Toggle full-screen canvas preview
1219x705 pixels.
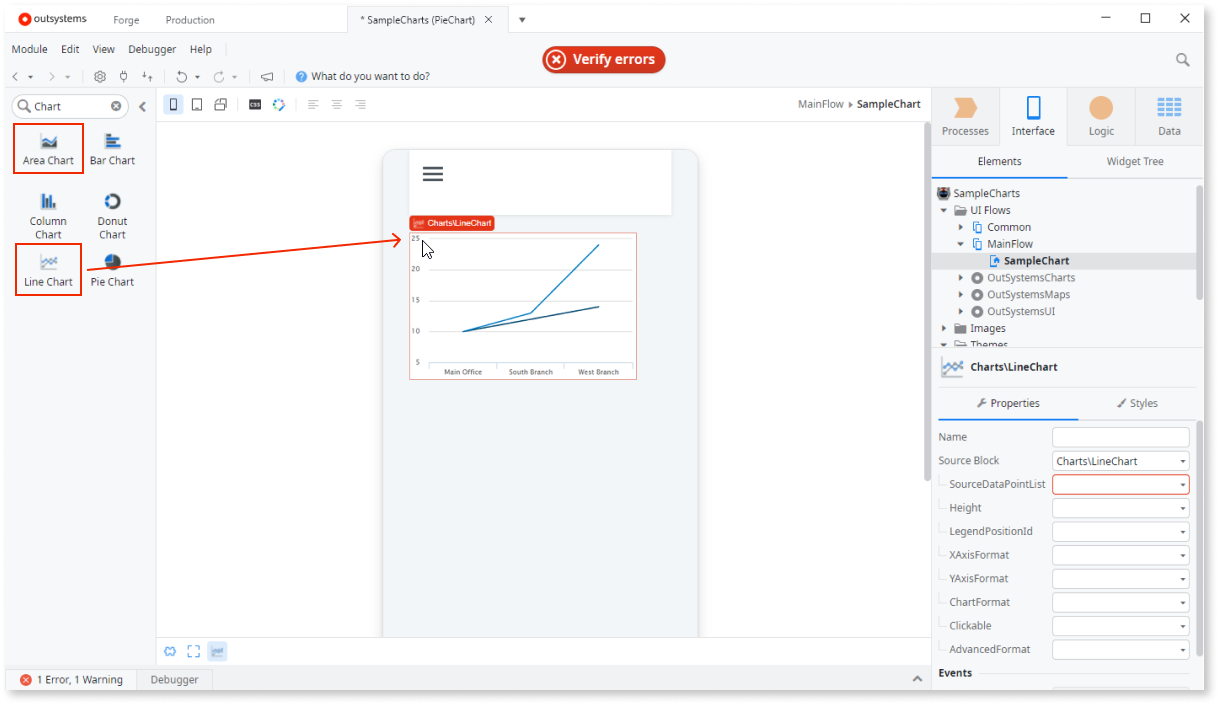[193, 651]
